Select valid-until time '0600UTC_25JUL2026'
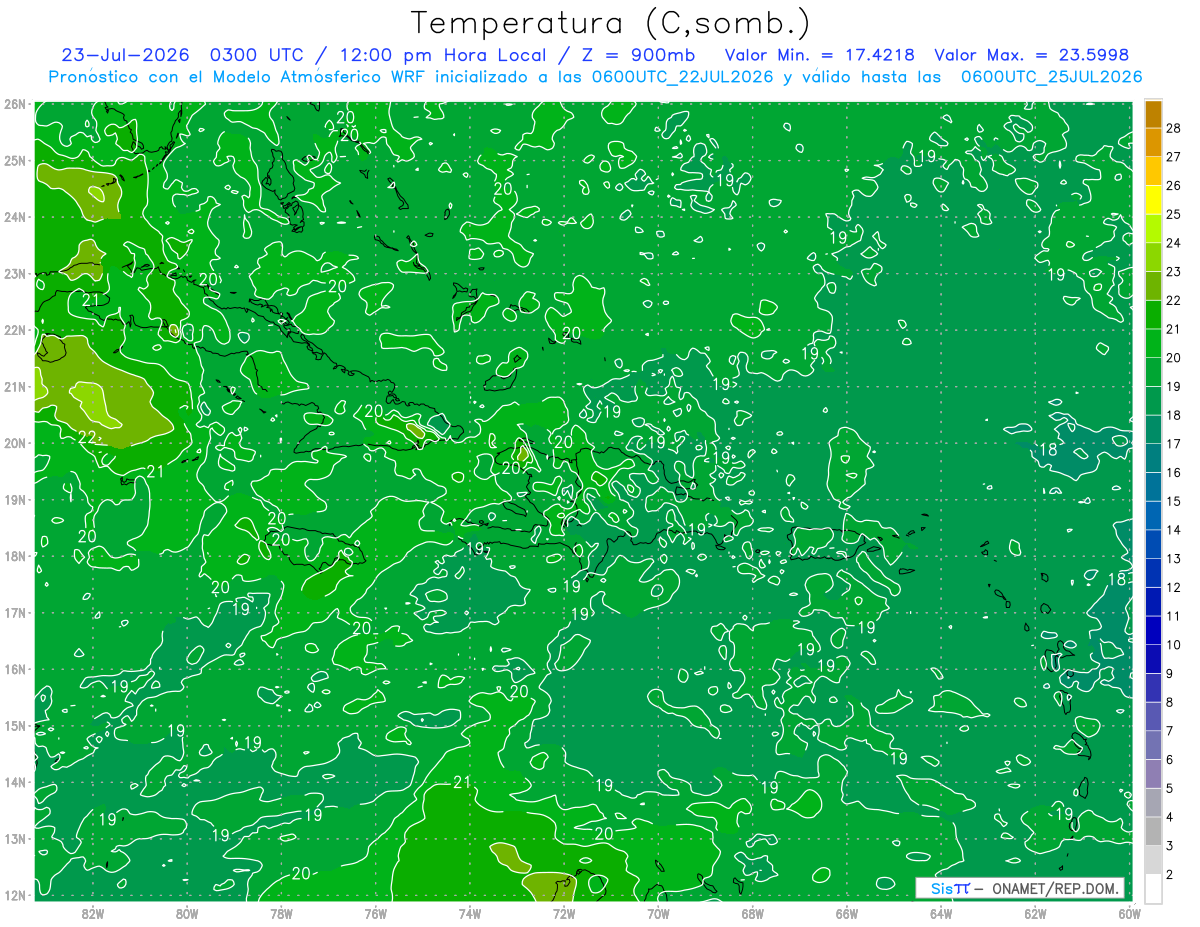Image resolution: width=1200 pixels, height=927 pixels. tap(1051, 77)
